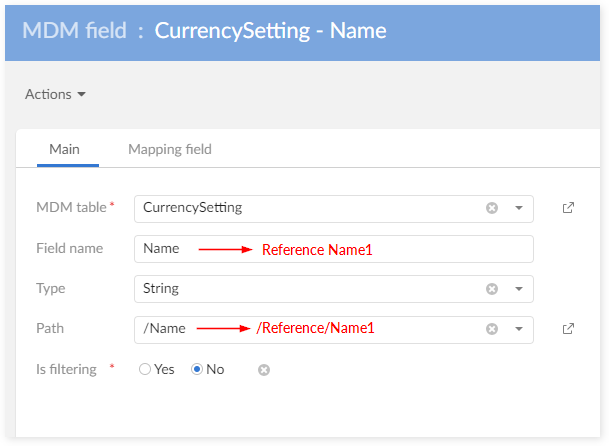Click the MDM field breadcrumb in header
Viewport: 609px width, 446px height.
[x=77, y=30]
